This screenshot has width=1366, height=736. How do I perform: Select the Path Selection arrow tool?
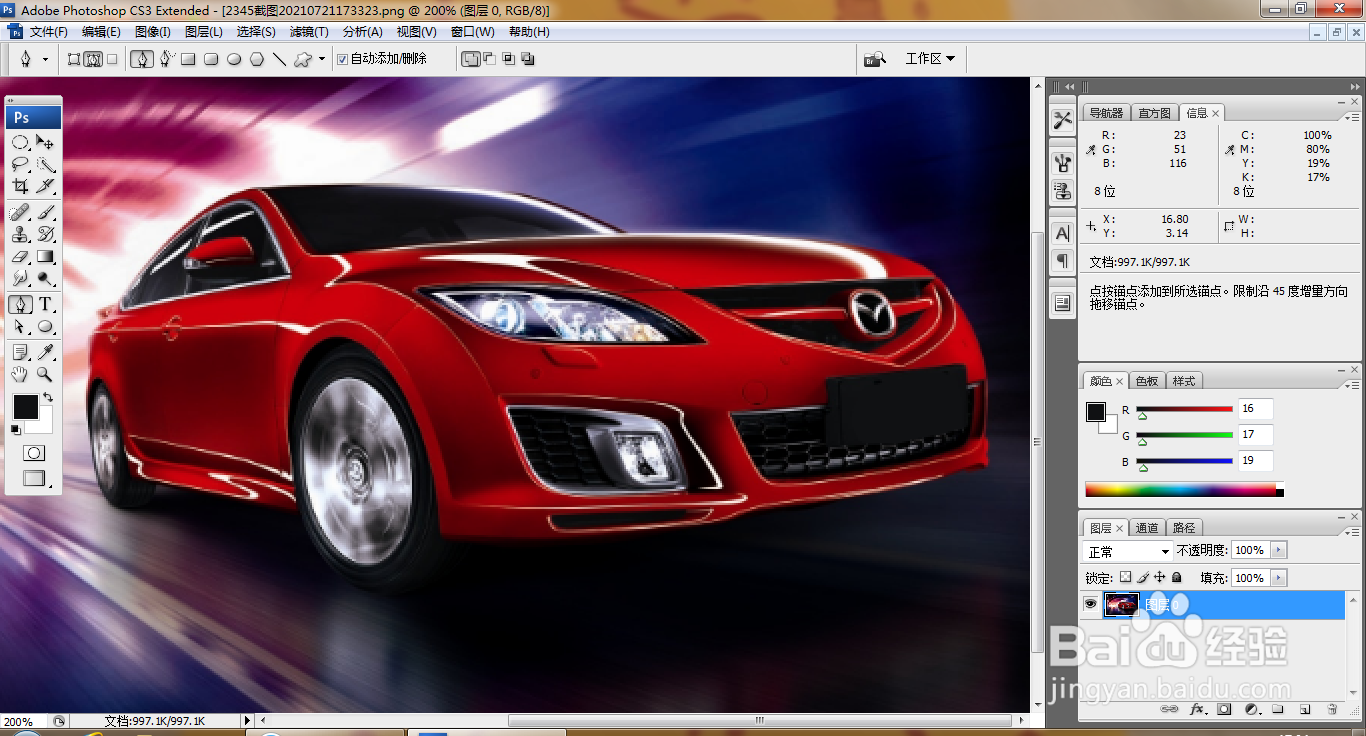click(x=20, y=326)
